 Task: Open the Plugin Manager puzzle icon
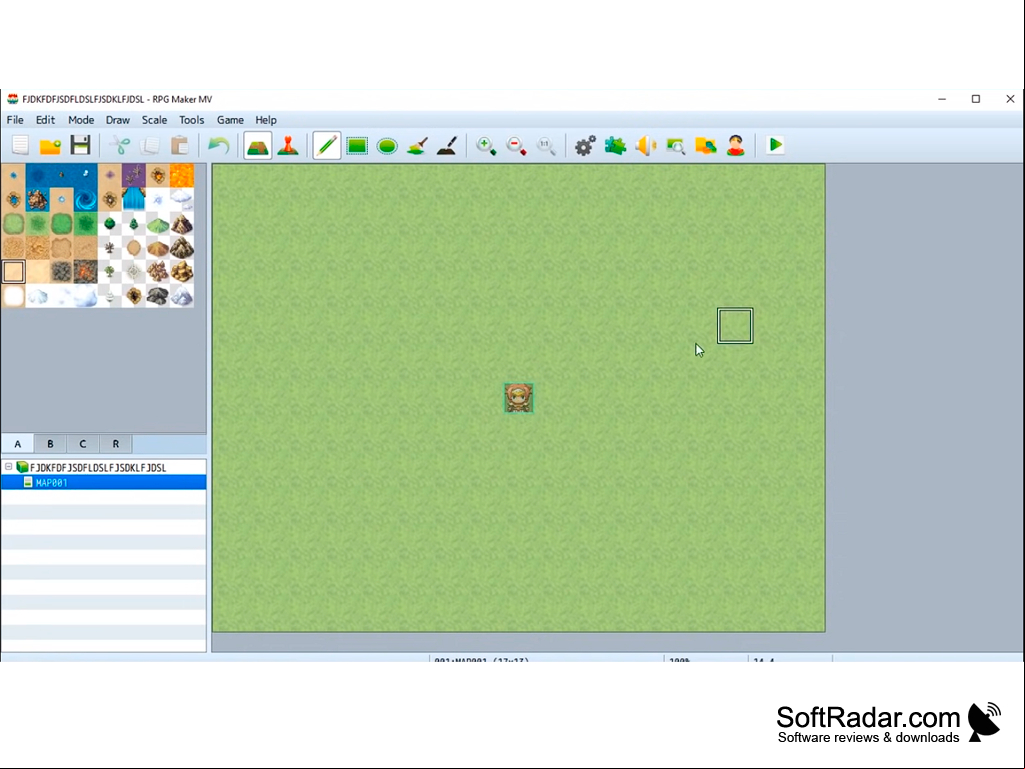pyautogui.click(x=615, y=145)
